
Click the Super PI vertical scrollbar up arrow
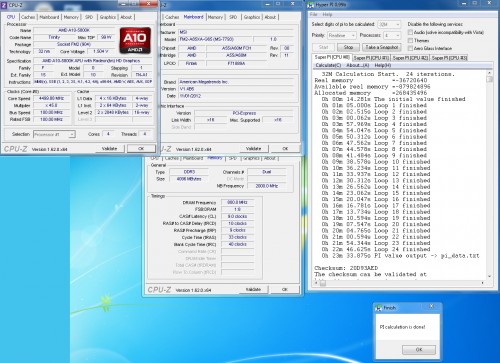pos(489,73)
